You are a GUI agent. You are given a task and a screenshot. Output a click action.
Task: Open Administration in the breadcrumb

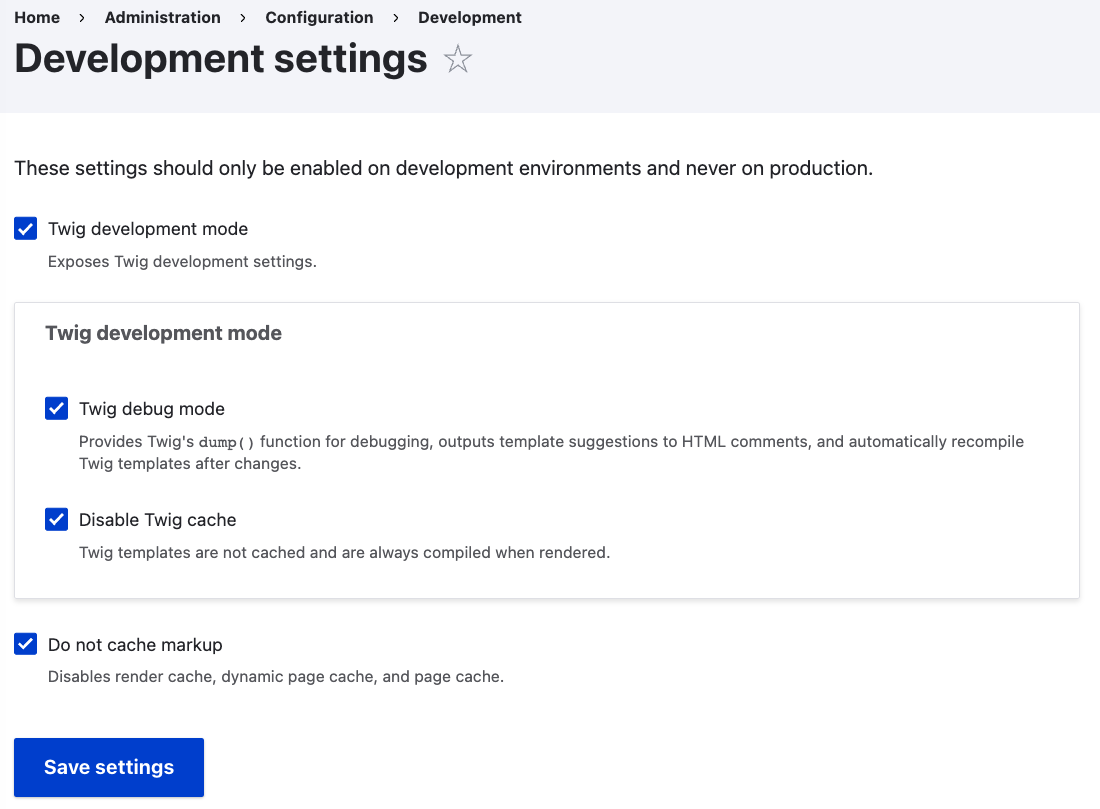click(162, 18)
